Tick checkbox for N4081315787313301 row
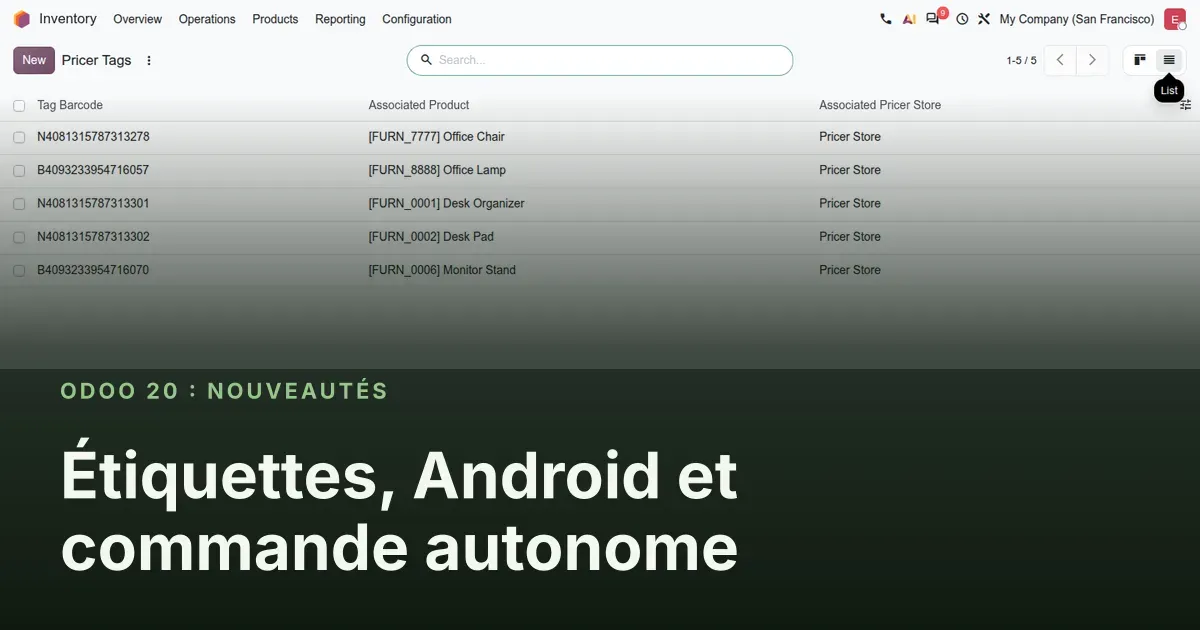 coord(19,204)
